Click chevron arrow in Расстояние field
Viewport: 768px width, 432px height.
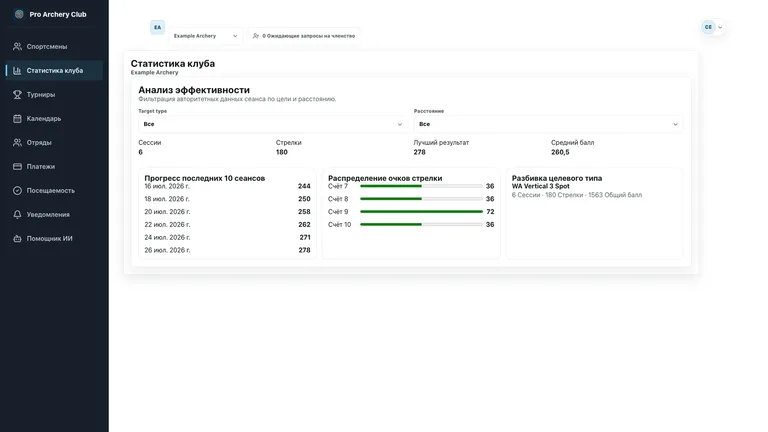(x=675, y=124)
